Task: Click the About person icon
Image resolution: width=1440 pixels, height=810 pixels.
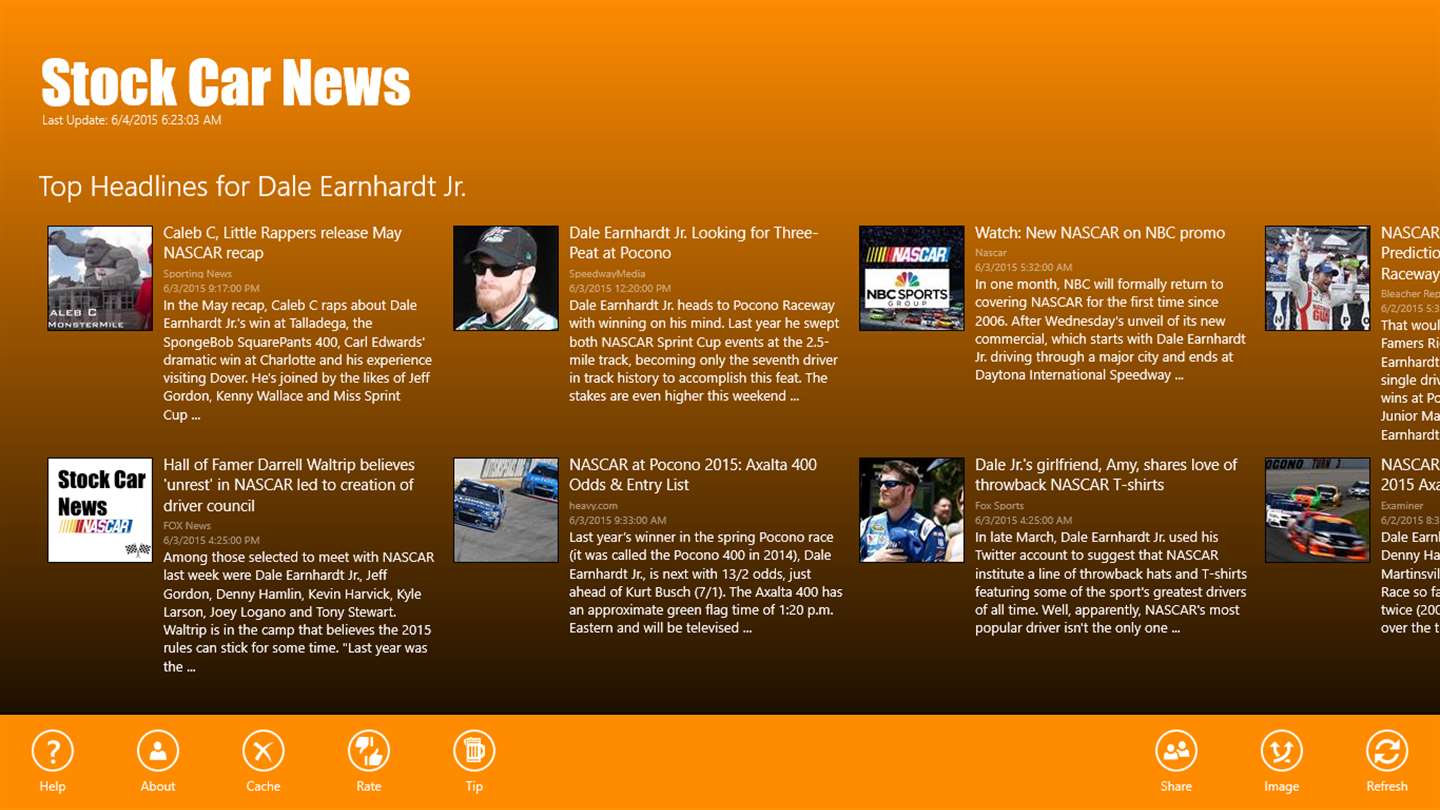Action: 158,751
